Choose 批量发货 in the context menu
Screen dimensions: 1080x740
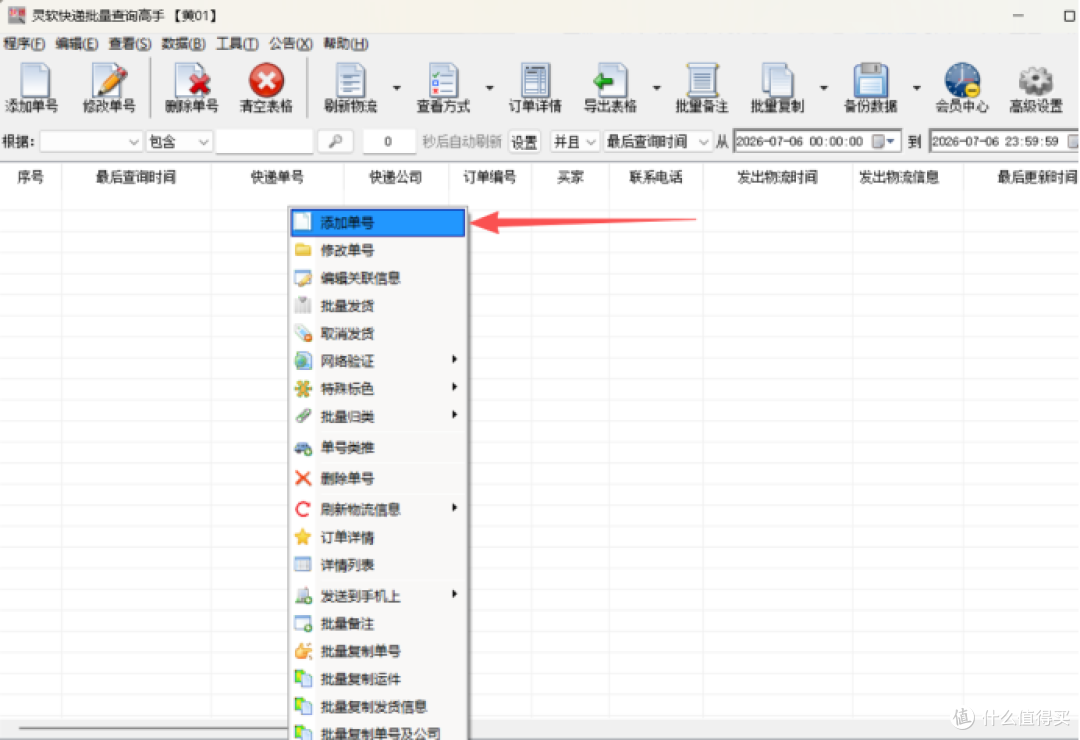pos(377,305)
